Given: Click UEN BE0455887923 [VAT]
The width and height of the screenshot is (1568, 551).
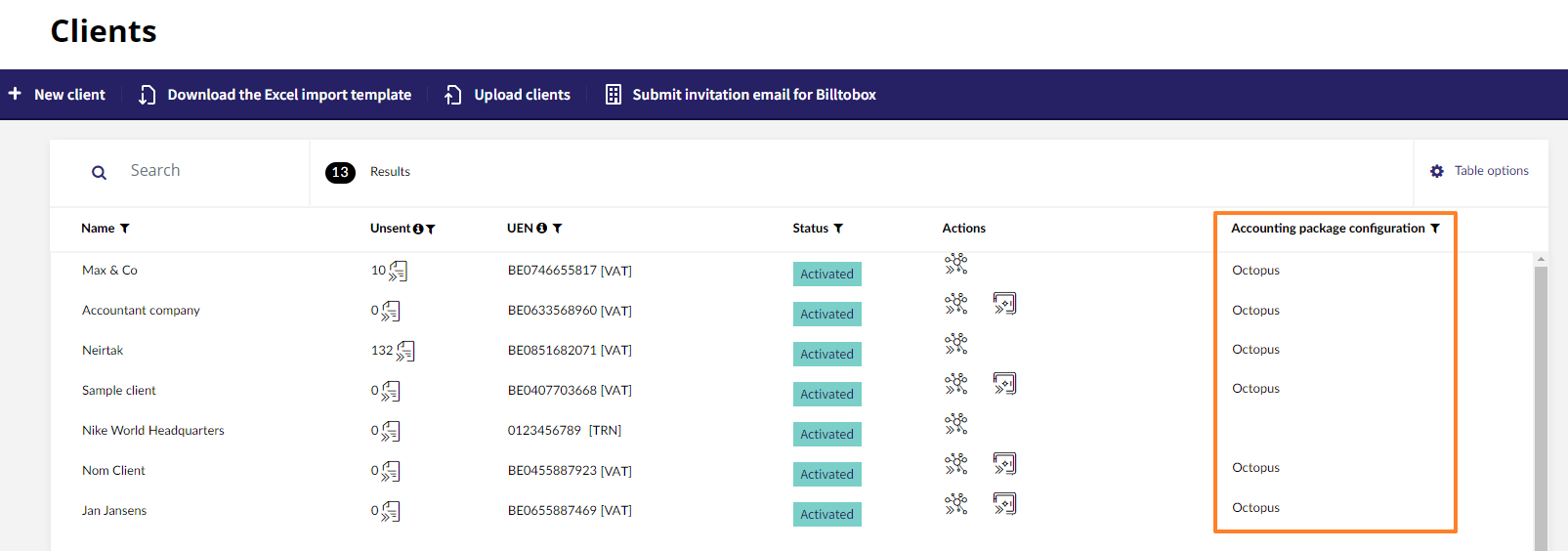Looking at the screenshot, I should 570,471.
